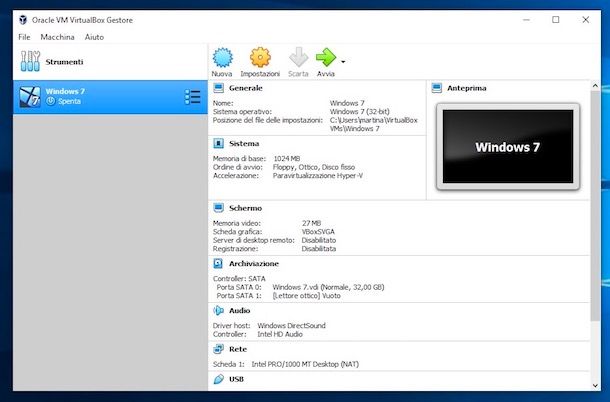
Task: Open the Aiuto menu
Action: 94,37
